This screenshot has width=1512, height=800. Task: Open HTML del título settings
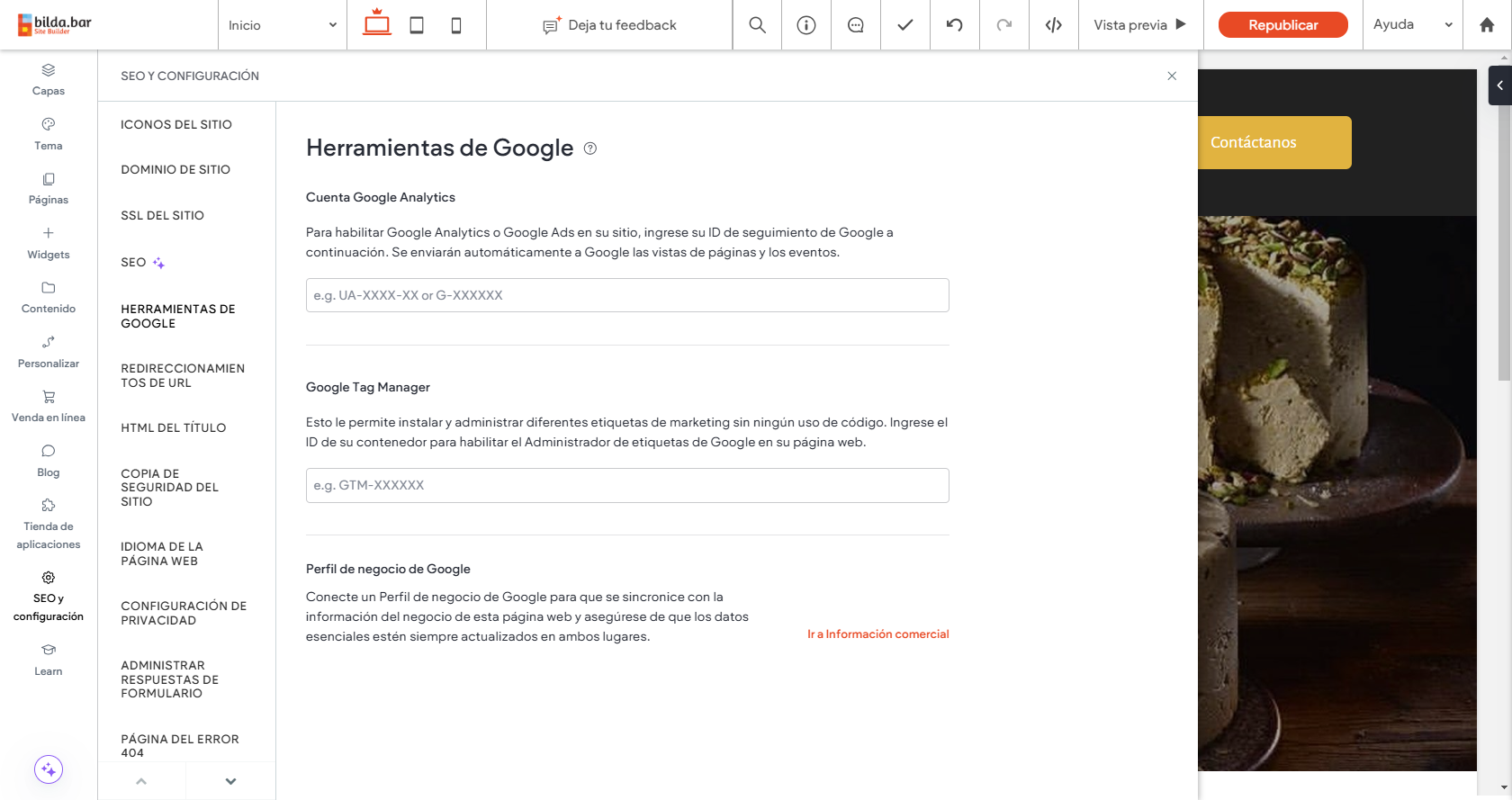(174, 427)
